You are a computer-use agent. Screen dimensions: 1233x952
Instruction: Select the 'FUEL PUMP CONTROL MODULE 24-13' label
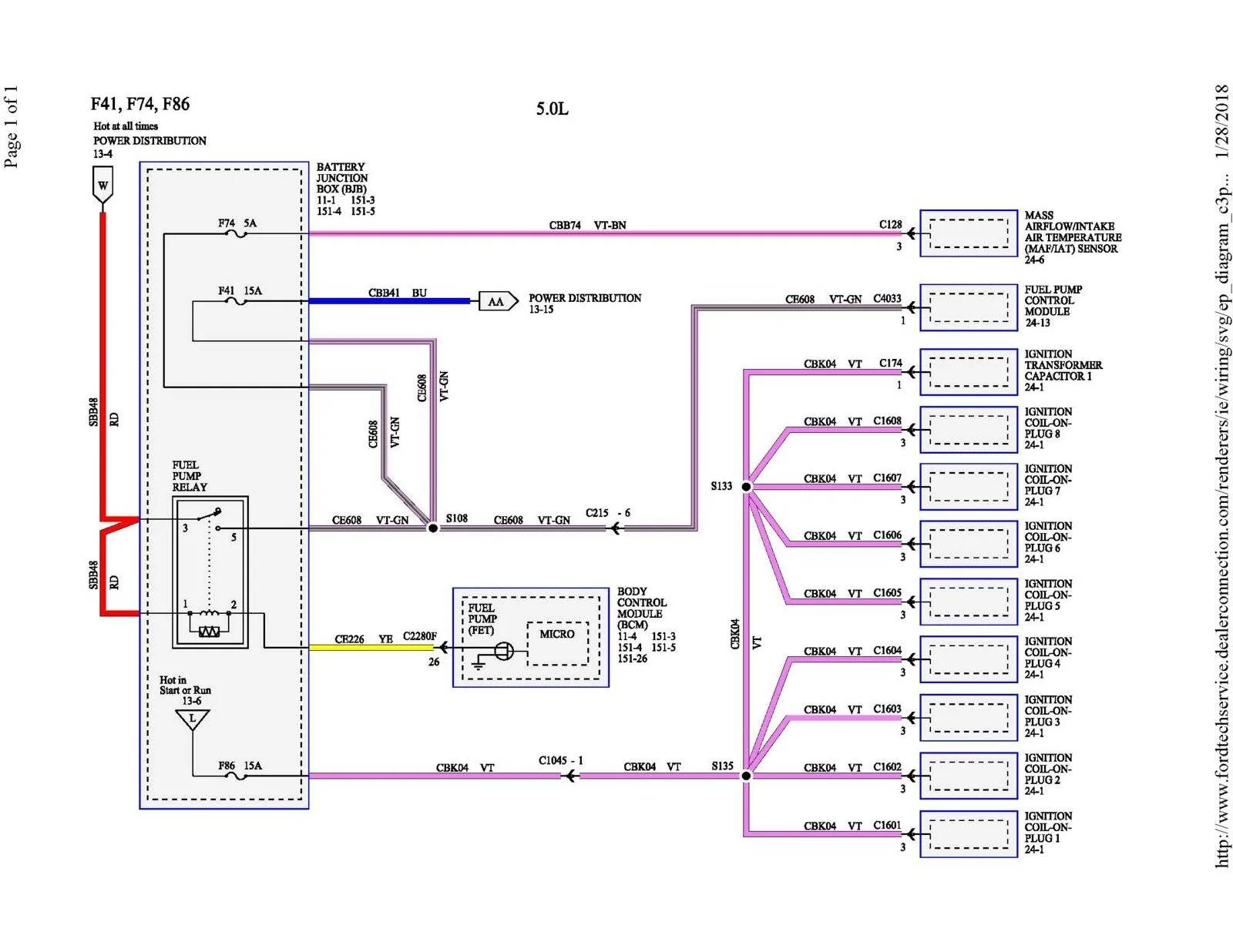pos(1053,306)
